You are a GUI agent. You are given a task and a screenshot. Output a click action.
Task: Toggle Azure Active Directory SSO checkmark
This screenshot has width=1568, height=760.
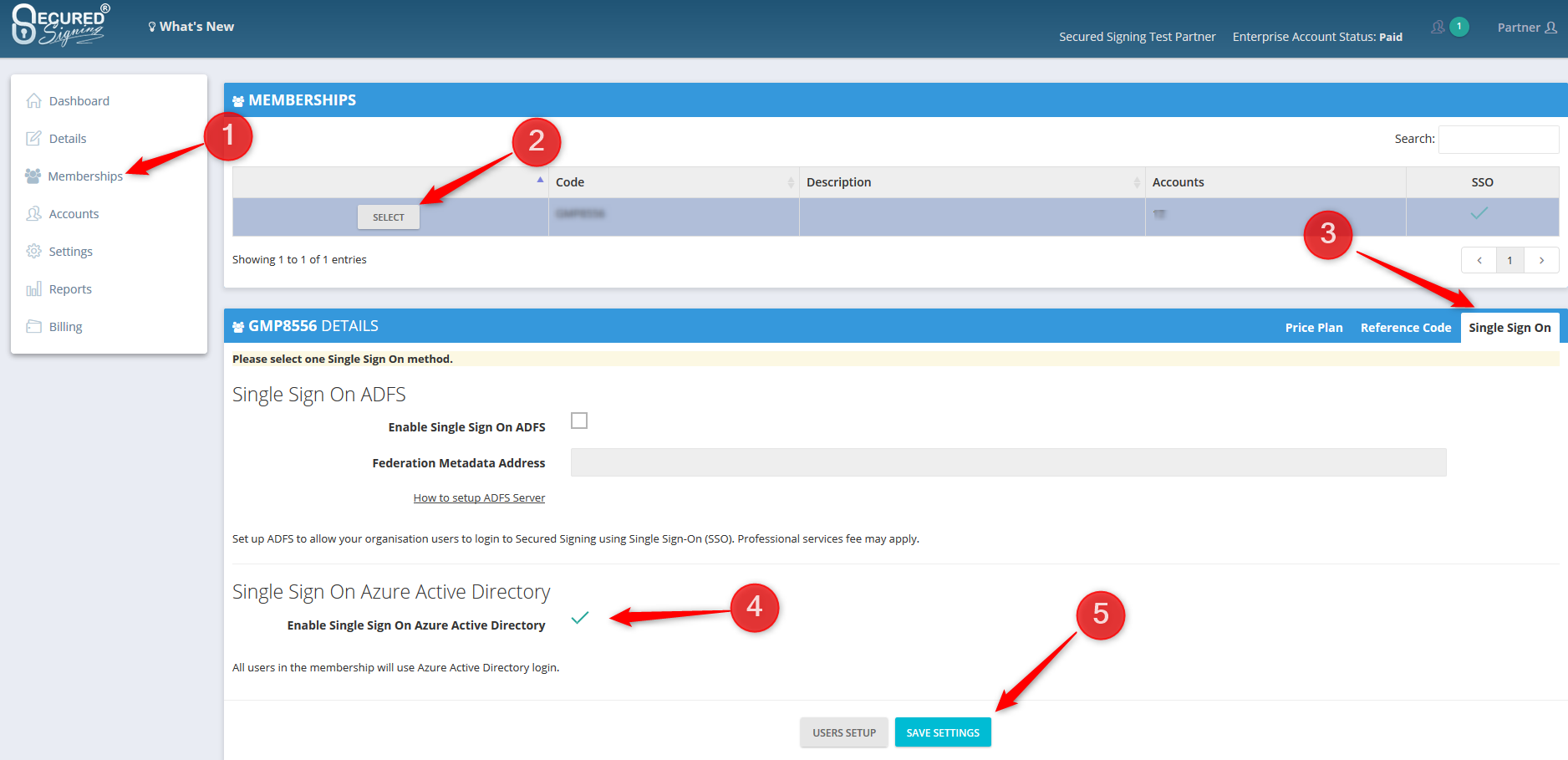tap(579, 618)
